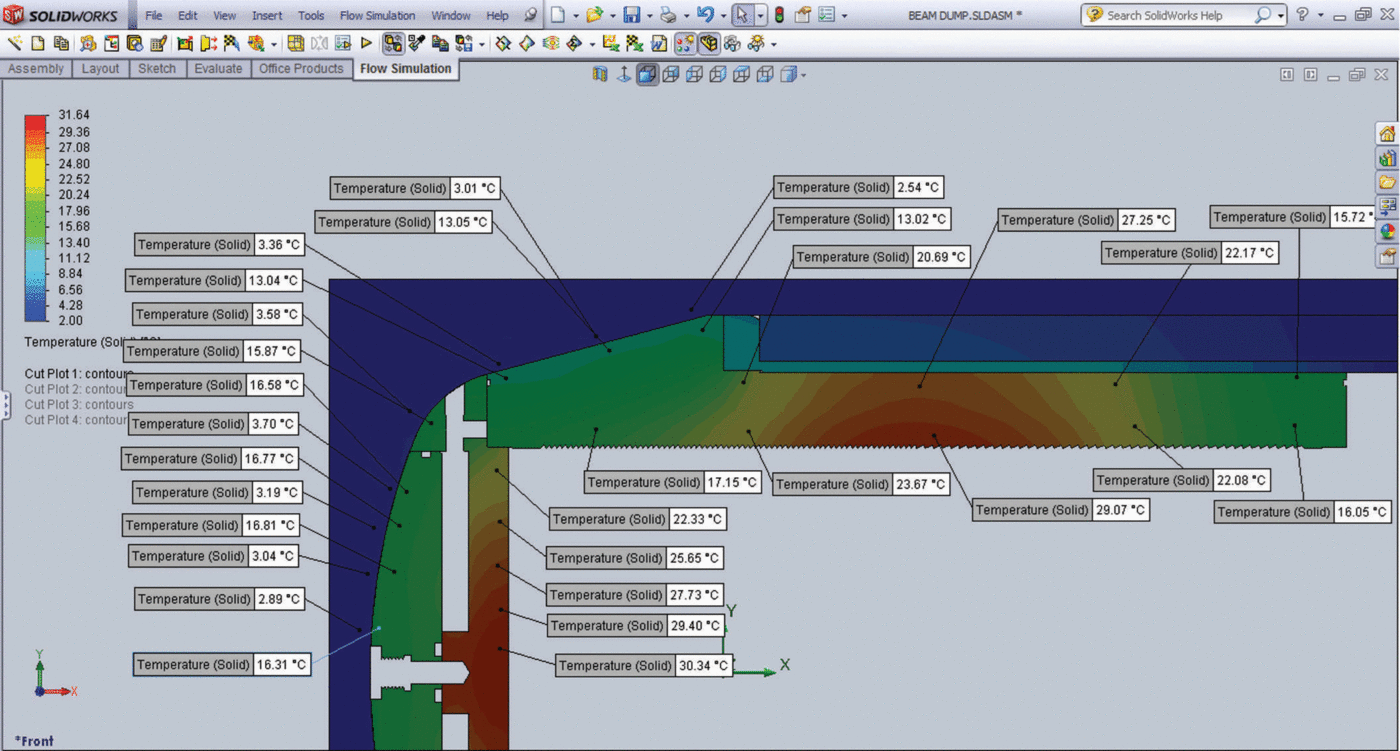Screen dimensions: 1400x751
Task: Click the Undo arrow icon
Action: 705,15
